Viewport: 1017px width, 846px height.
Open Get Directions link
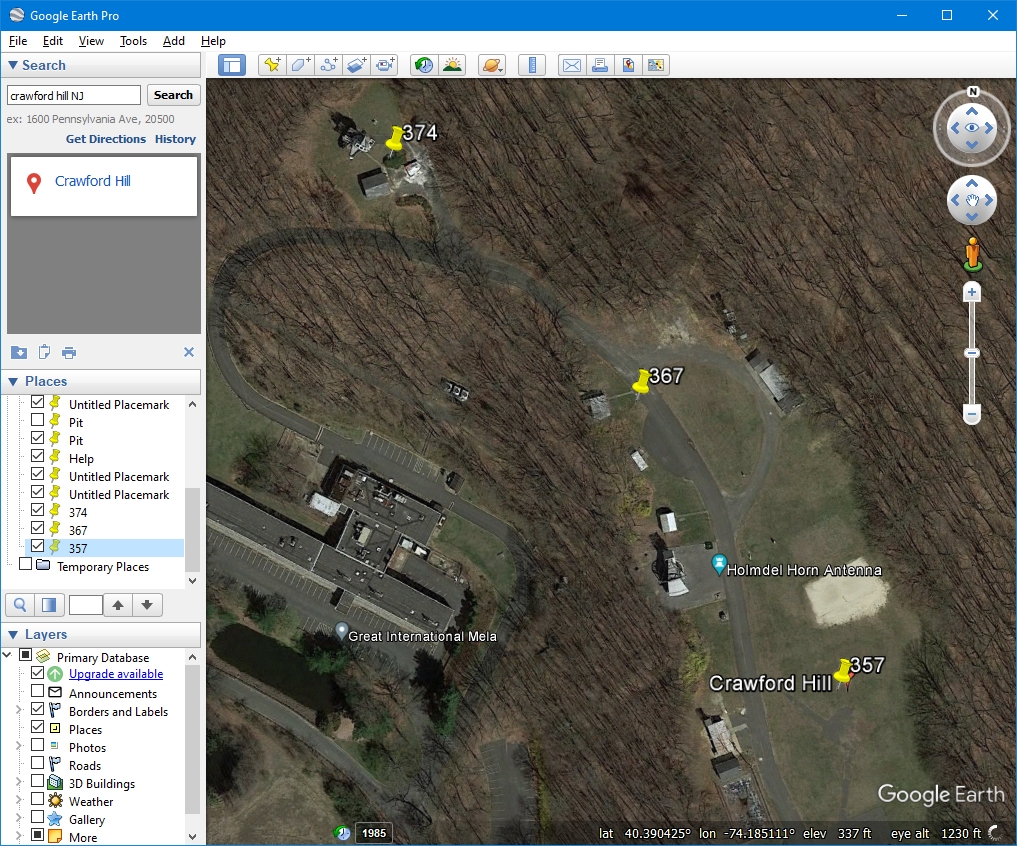106,139
